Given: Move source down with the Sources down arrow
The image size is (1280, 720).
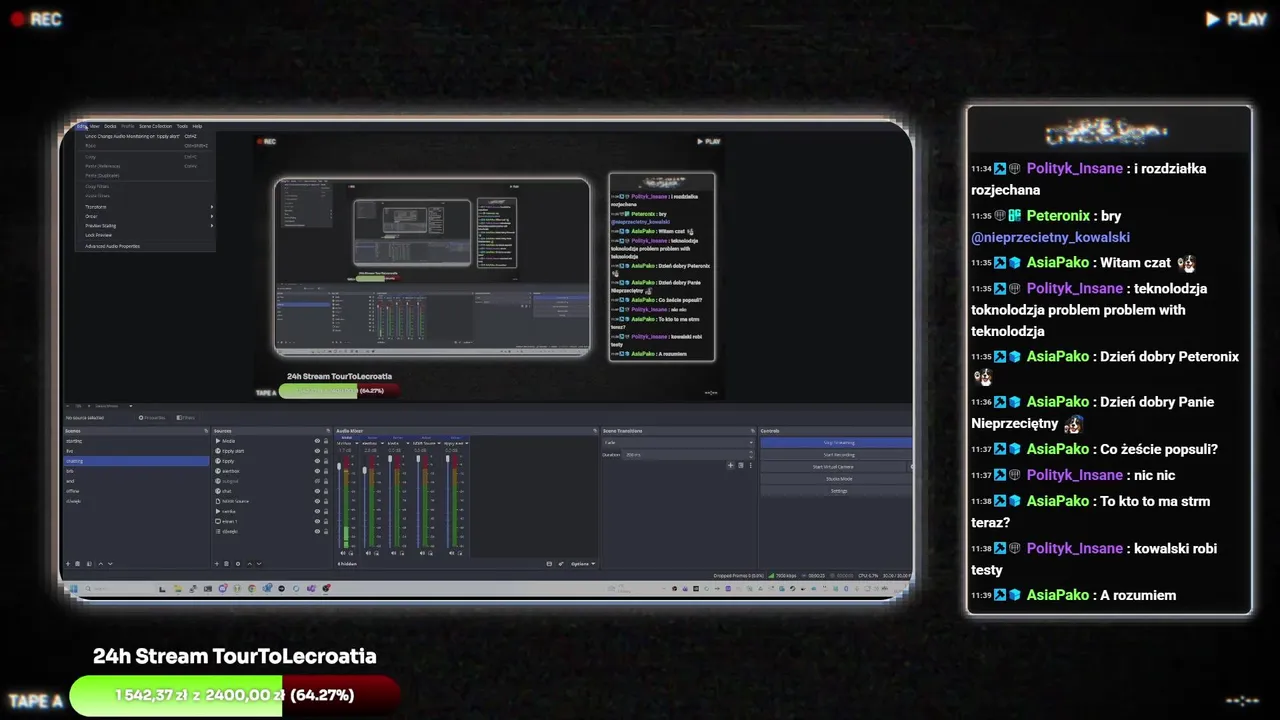Looking at the screenshot, I should [x=259, y=564].
